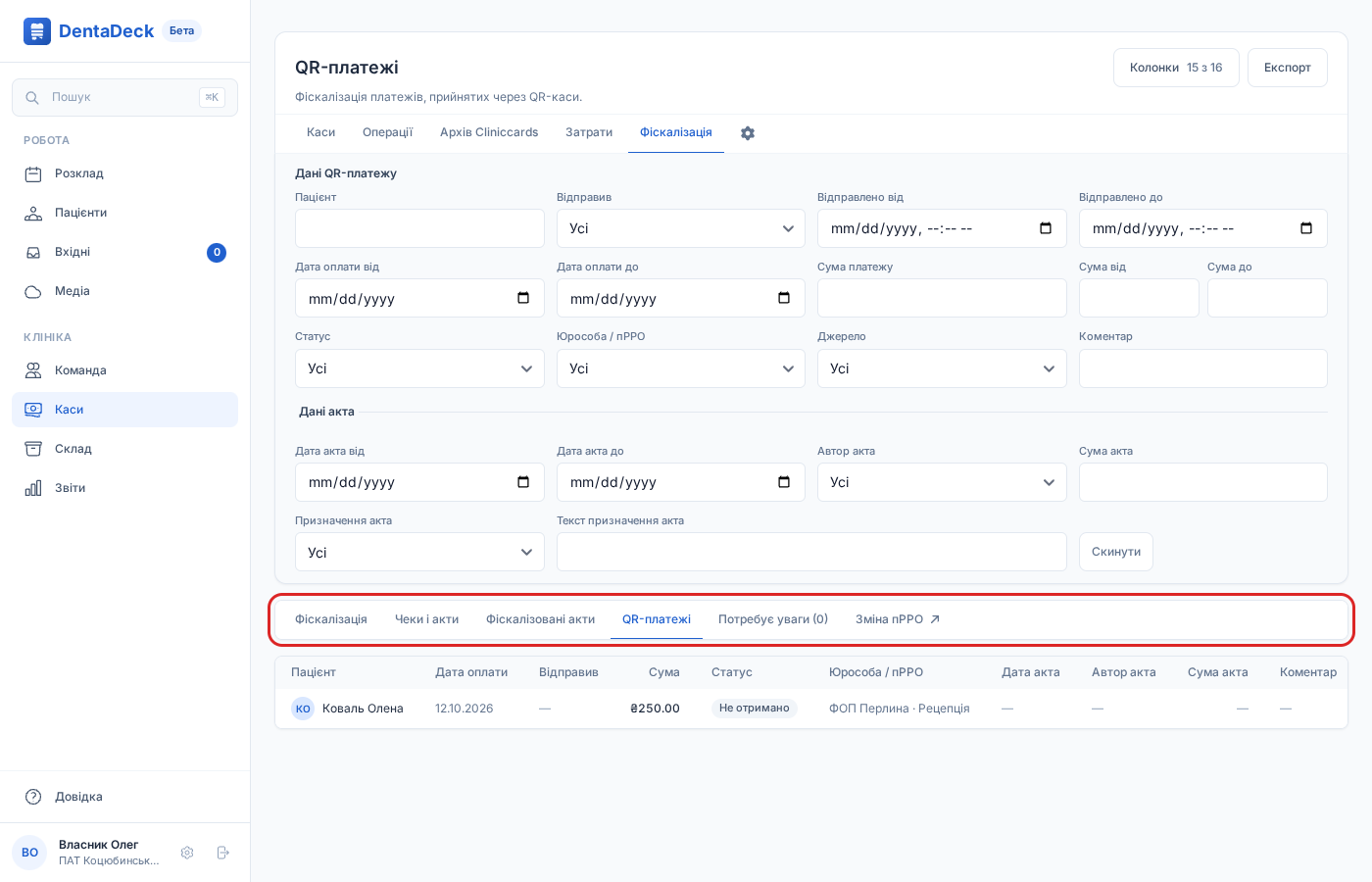Switch to the Операції tab

click(x=388, y=132)
